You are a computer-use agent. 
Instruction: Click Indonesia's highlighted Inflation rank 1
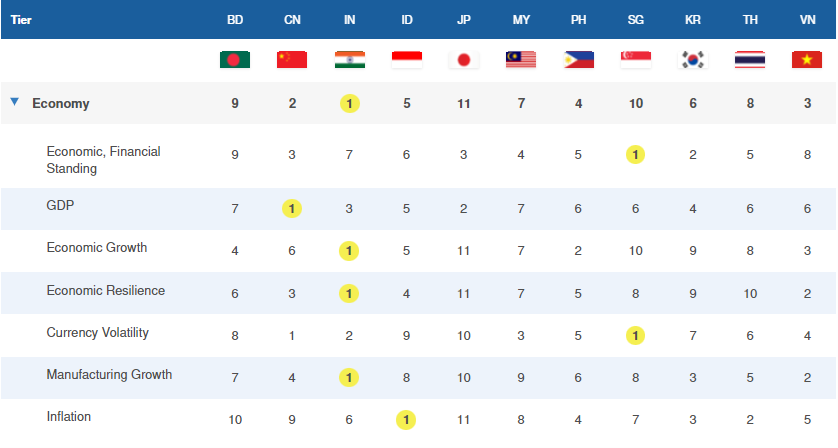tap(407, 420)
